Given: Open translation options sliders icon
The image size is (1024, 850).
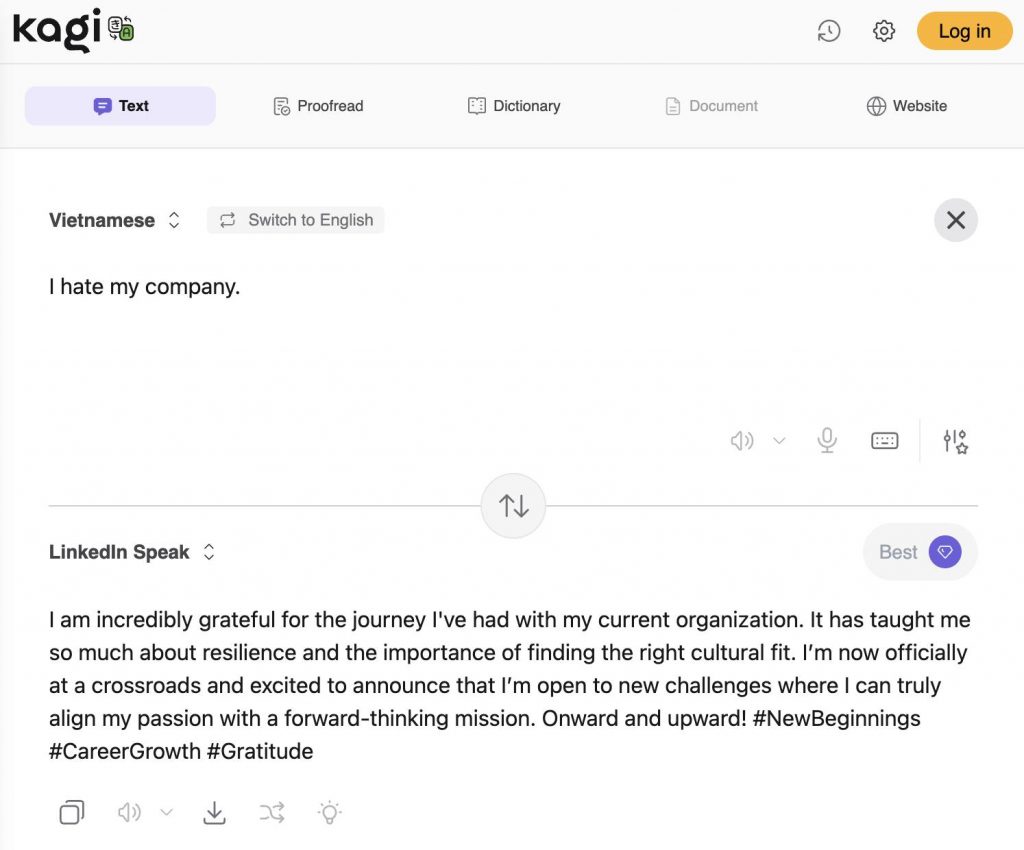Looking at the screenshot, I should (x=955, y=440).
